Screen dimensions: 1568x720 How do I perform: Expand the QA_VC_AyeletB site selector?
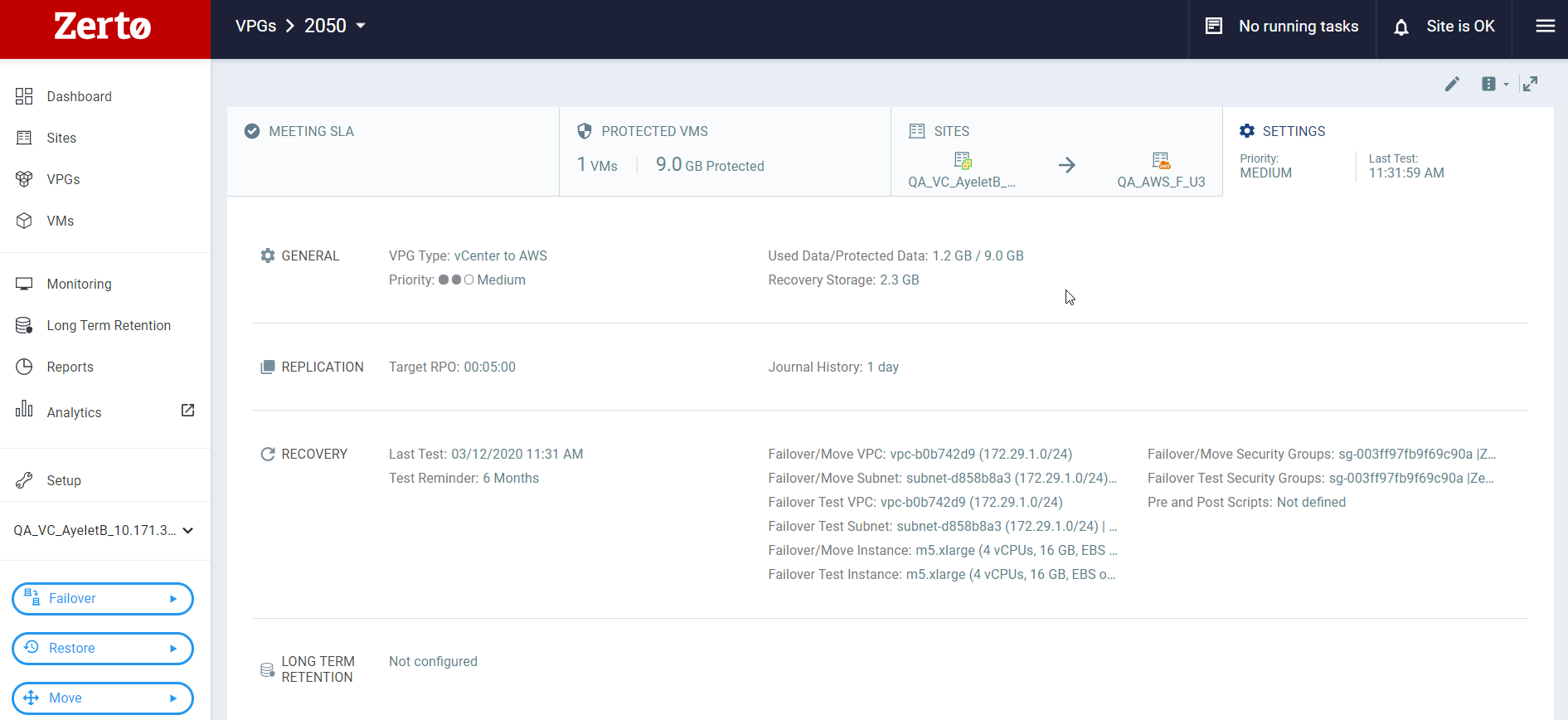[x=188, y=531]
